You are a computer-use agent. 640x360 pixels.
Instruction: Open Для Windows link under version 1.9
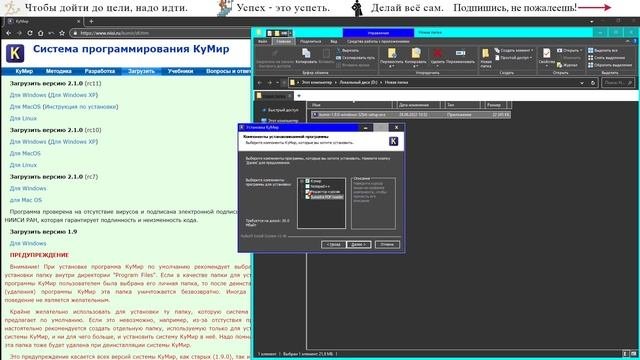28,243
